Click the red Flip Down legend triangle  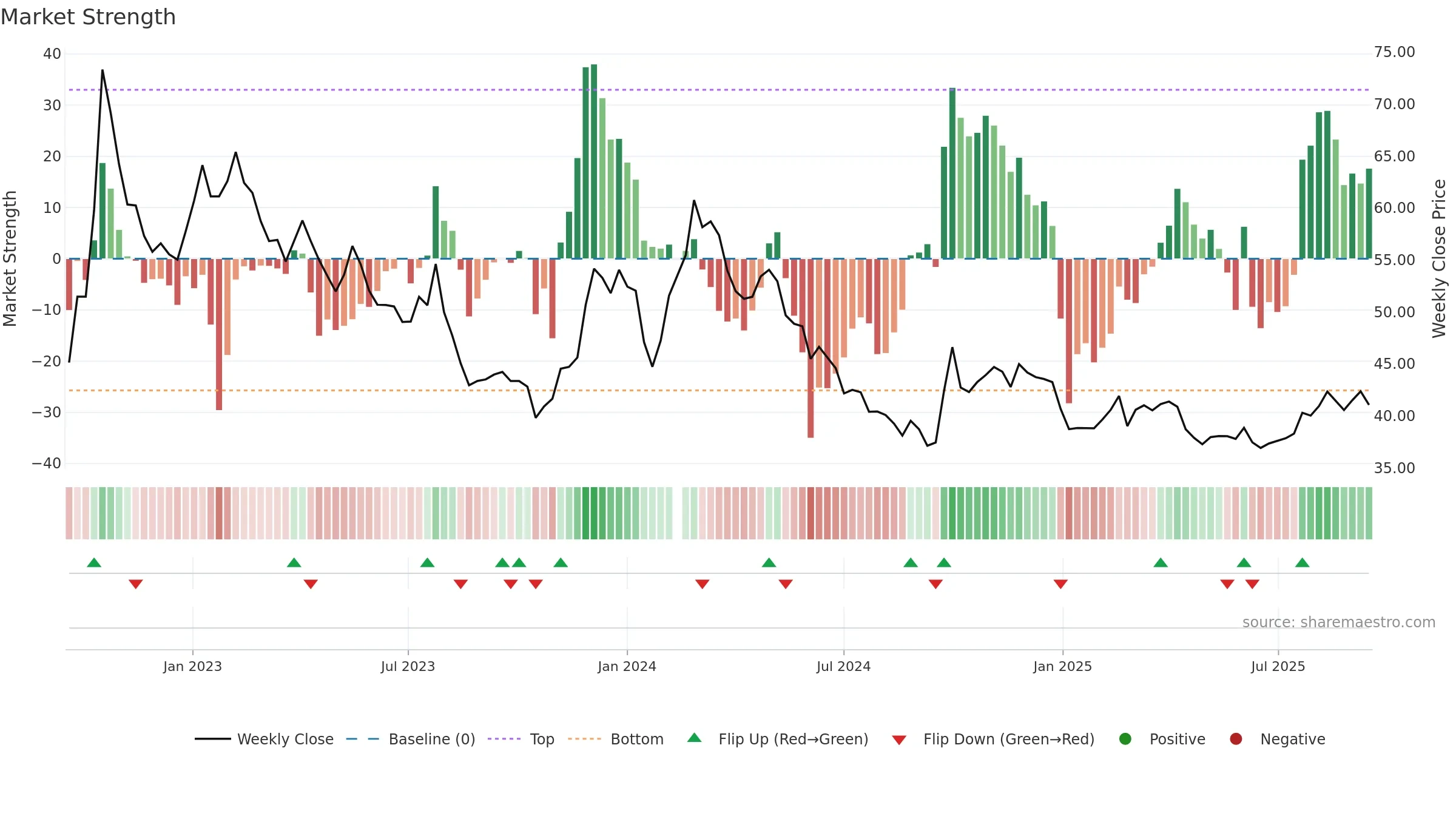tap(899, 740)
